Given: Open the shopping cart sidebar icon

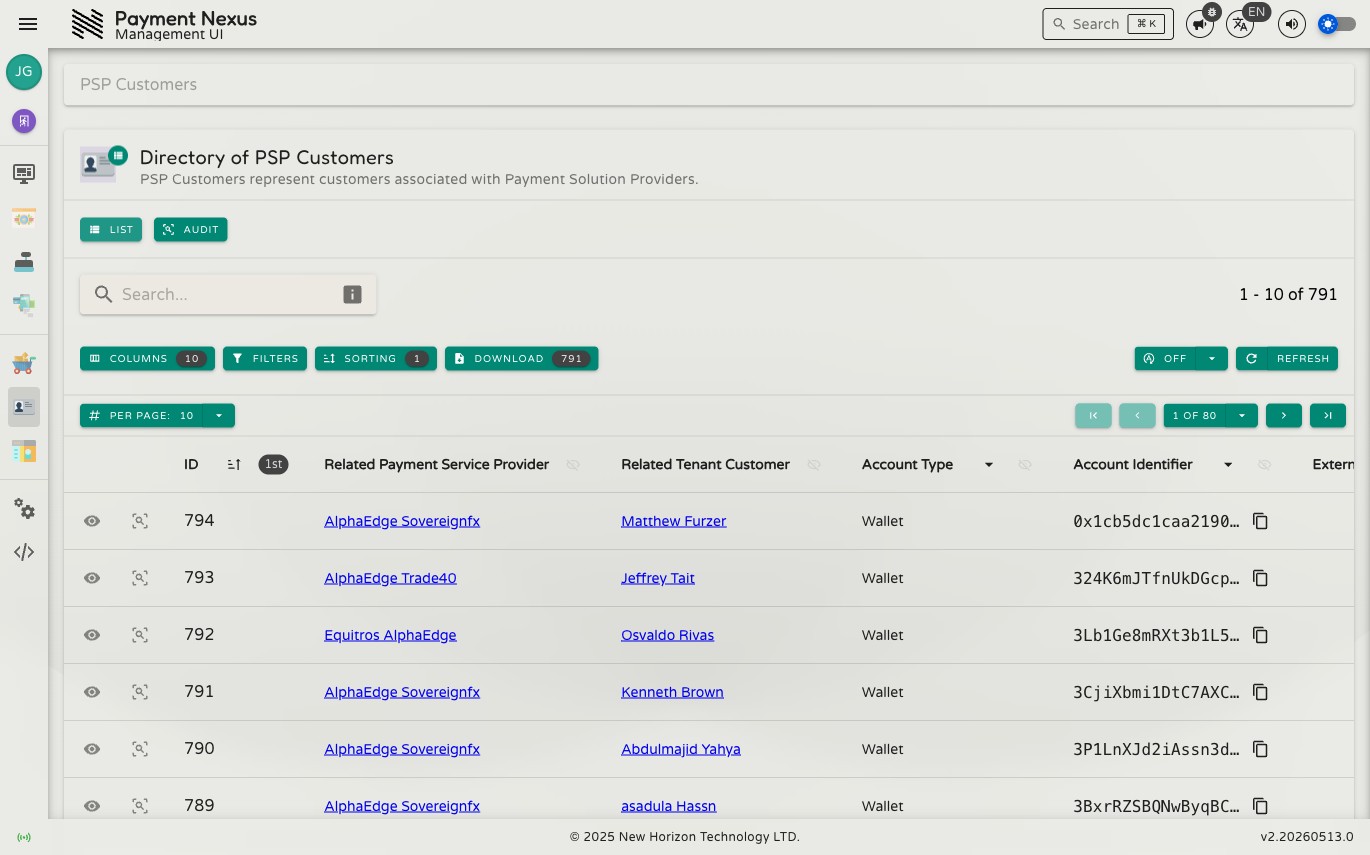Looking at the screenshot, I should 24,363.
